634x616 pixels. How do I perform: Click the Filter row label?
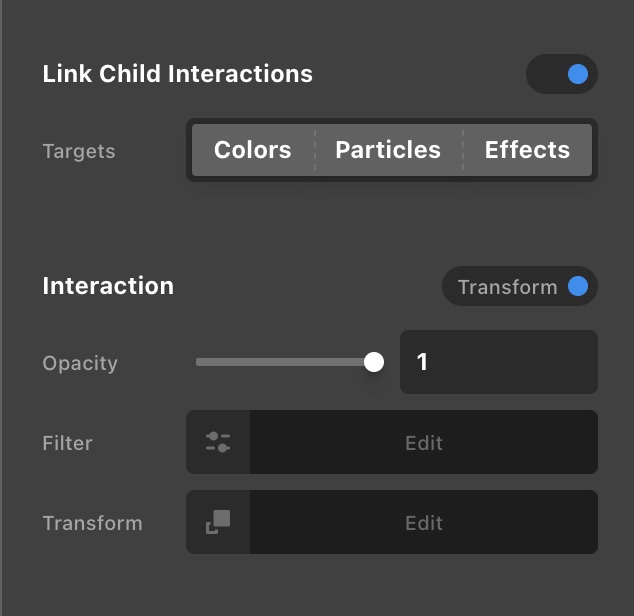pyautogui.click(x=67, y=443)
